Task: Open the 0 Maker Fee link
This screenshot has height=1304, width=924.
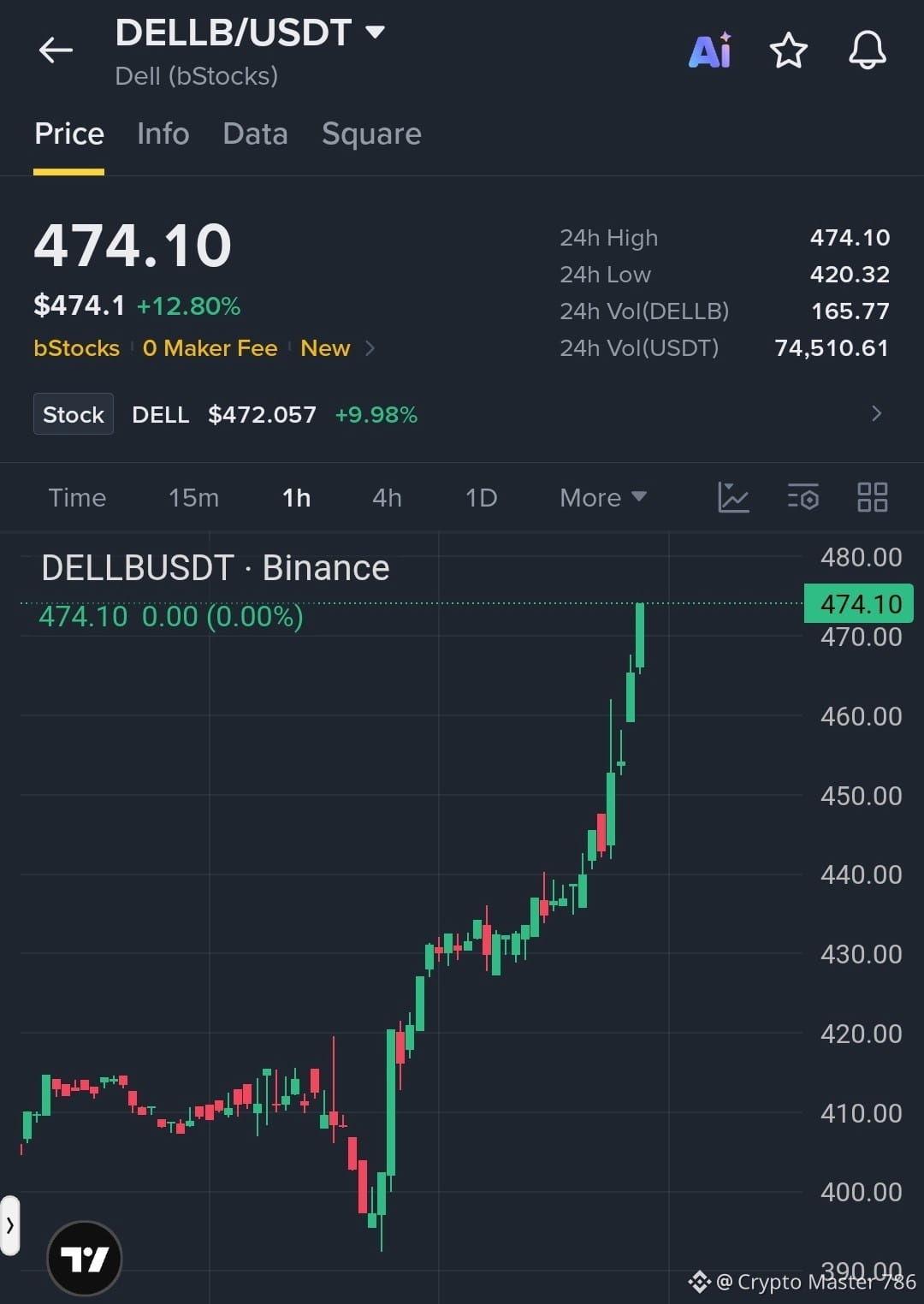Action: 210,348
